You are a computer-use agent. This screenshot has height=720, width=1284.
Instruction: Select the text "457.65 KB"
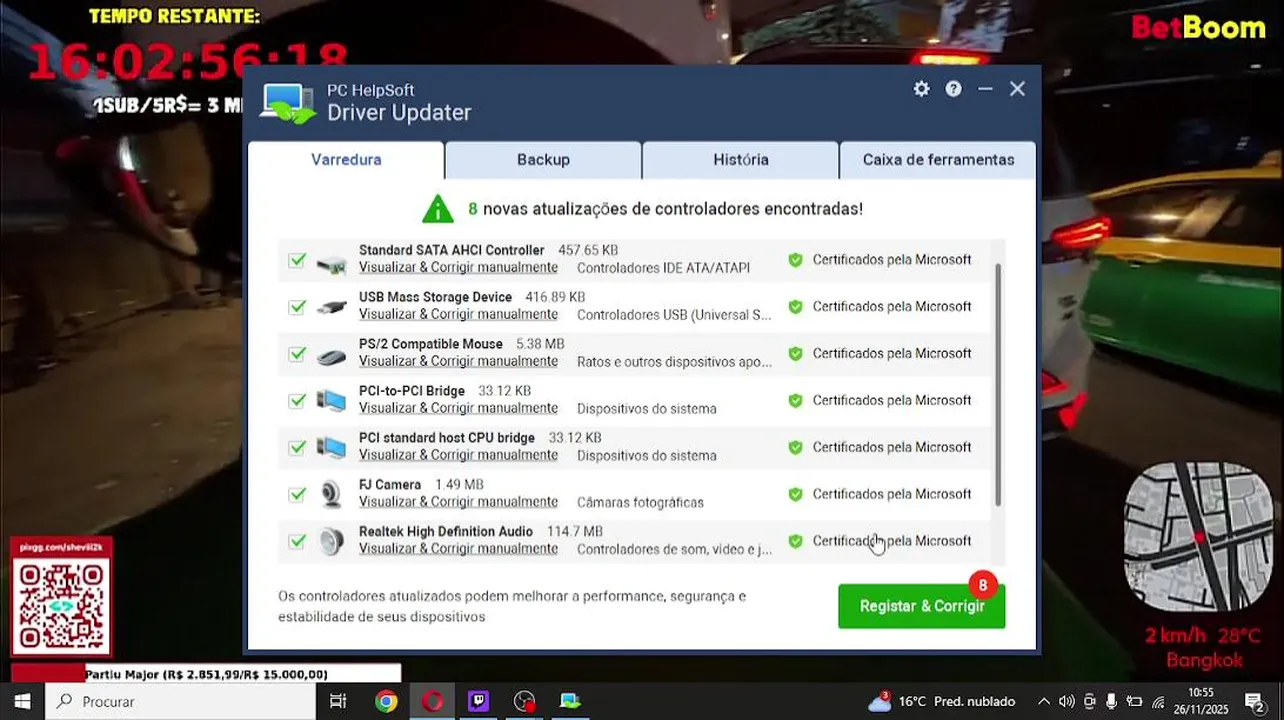coord(588,250)
